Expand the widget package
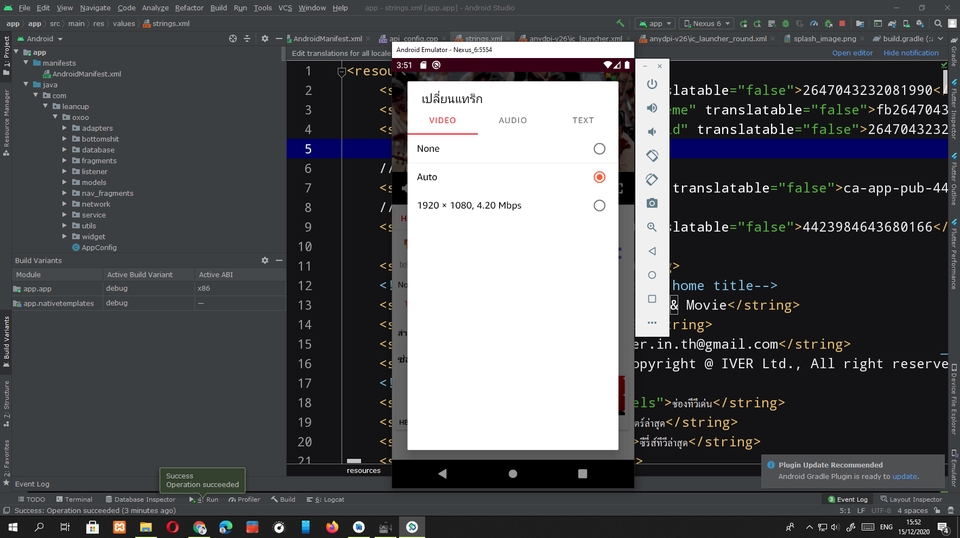 coord(64,236)
